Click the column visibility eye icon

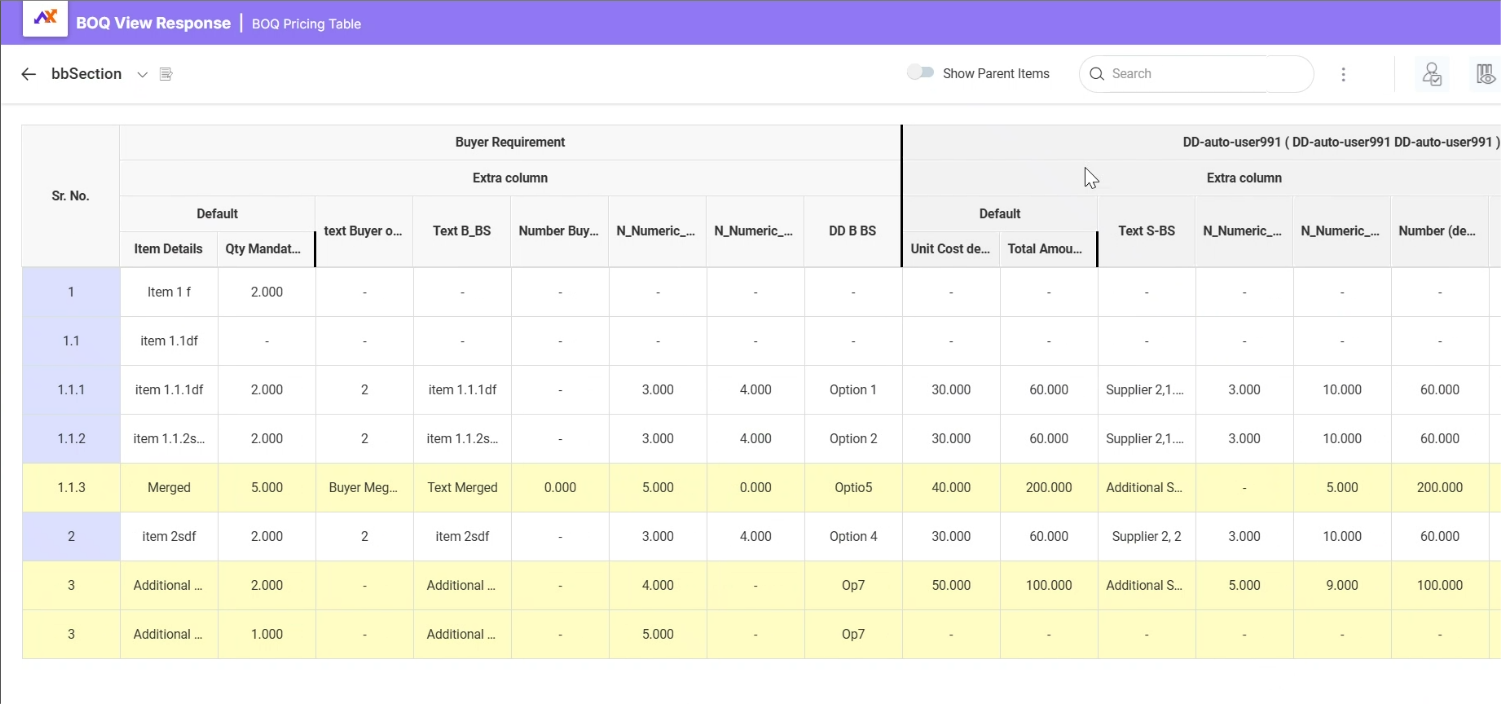(x=1485, y=74)
